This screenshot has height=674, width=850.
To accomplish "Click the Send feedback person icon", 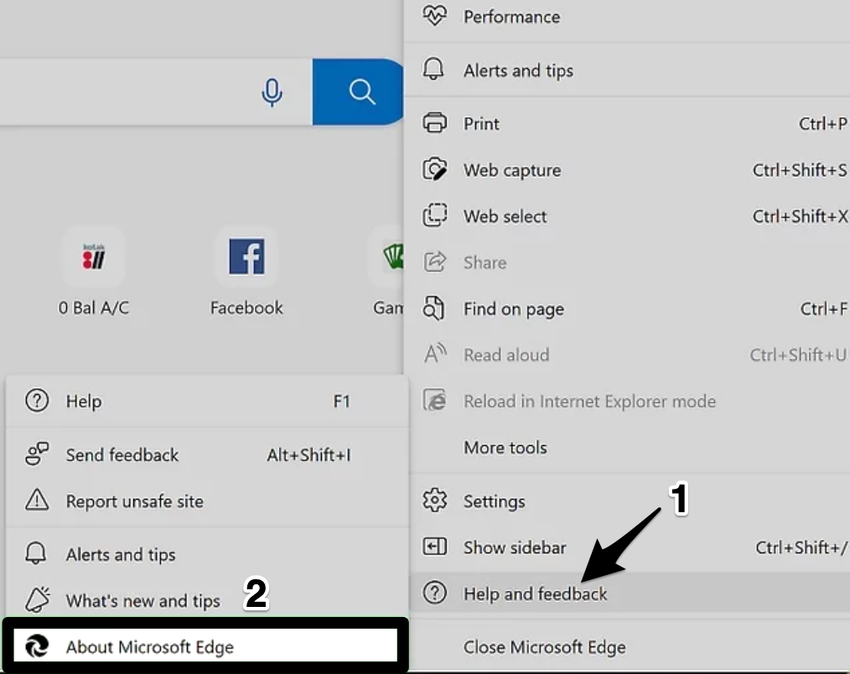I will [37, 454].
